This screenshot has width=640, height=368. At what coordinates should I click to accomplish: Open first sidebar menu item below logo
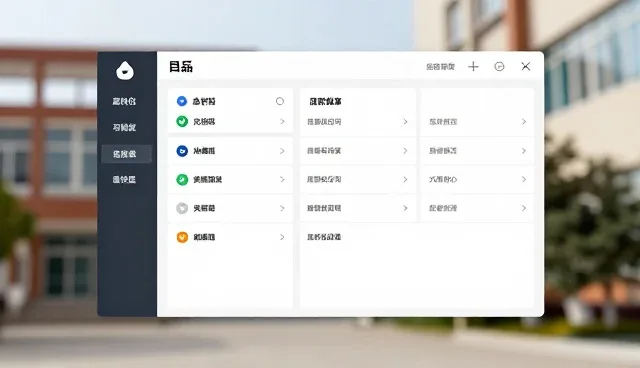[x=124, y=101]
